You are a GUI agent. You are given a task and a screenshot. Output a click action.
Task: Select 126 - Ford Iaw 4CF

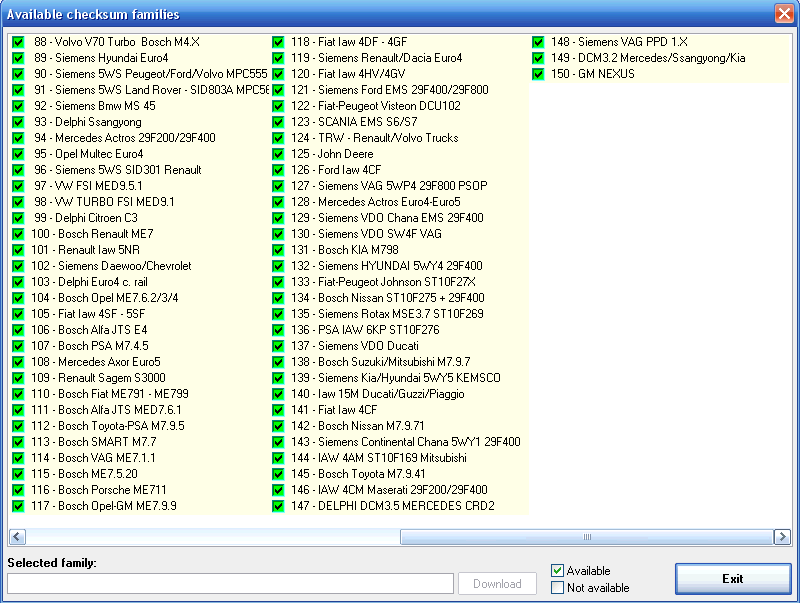(336, 170)
